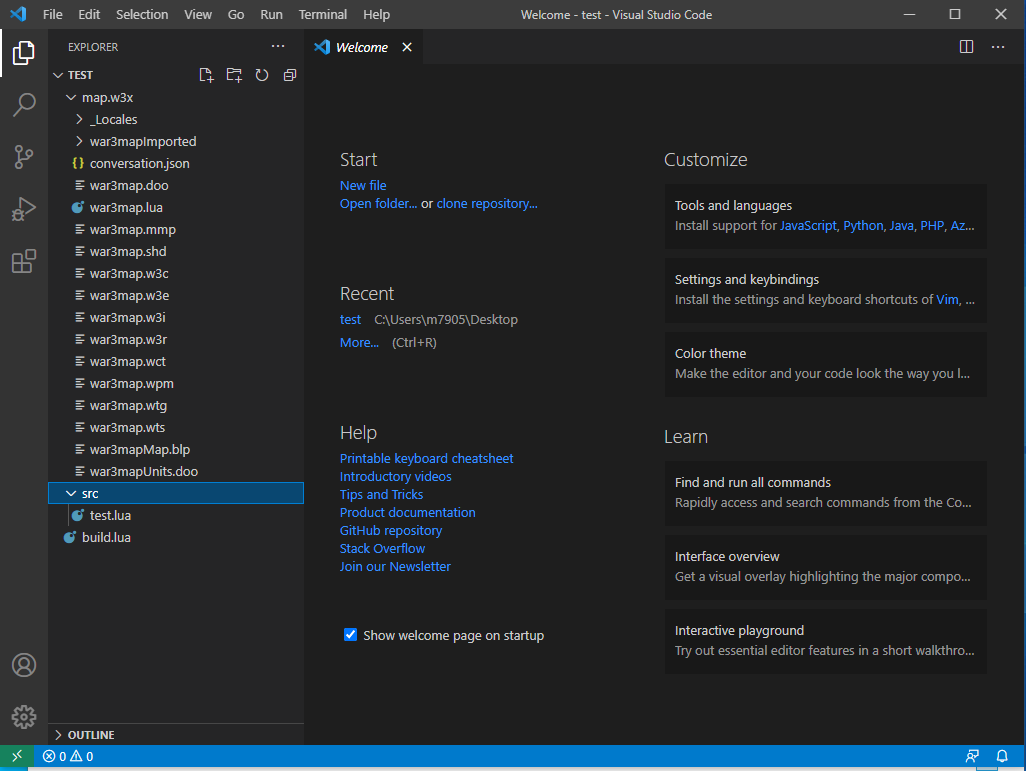
Task: Uncheck Show welcome page on startup
Action: tap(350, 635)
